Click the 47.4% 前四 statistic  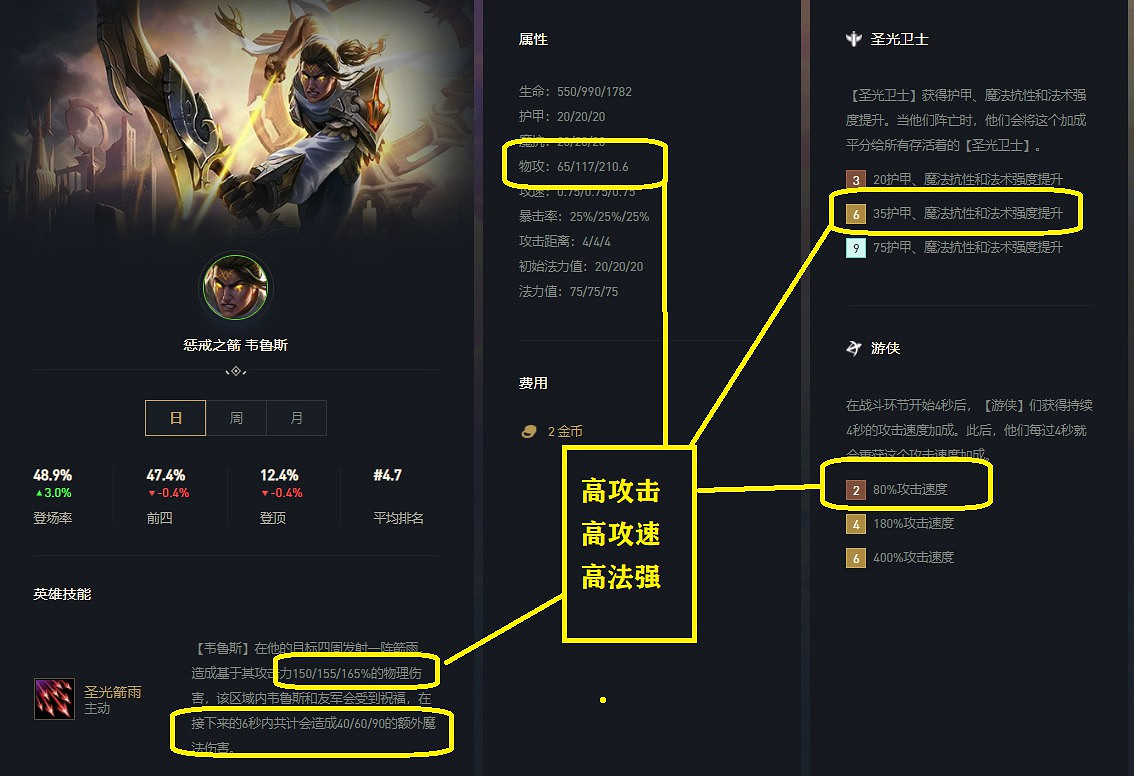[x=167, y=495]
